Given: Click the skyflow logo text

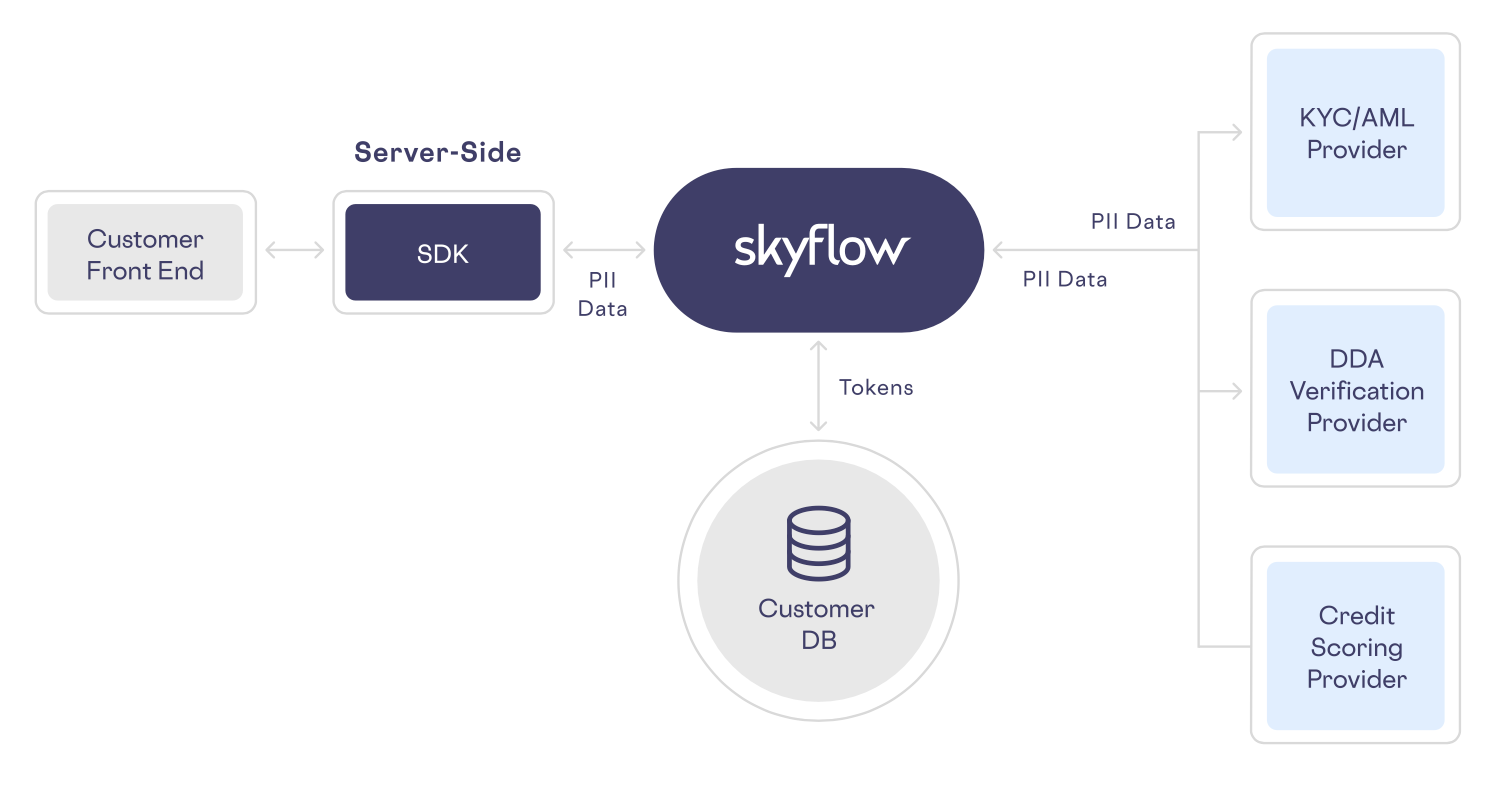Looking at the screenshot, I should [x=820, y=249].
